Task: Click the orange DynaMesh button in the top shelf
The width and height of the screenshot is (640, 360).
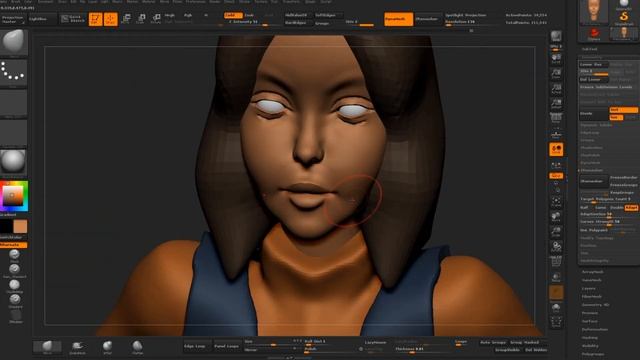Action: tap(398, 19)
